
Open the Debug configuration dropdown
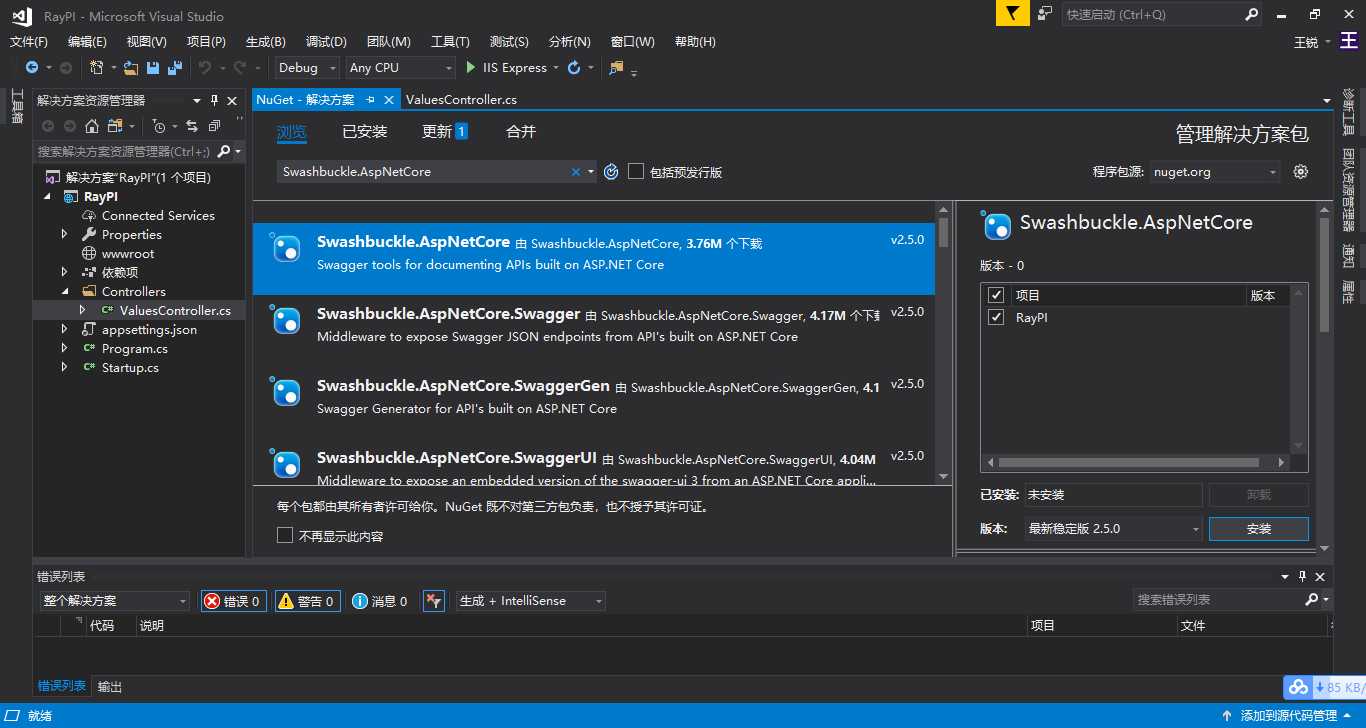308,68
